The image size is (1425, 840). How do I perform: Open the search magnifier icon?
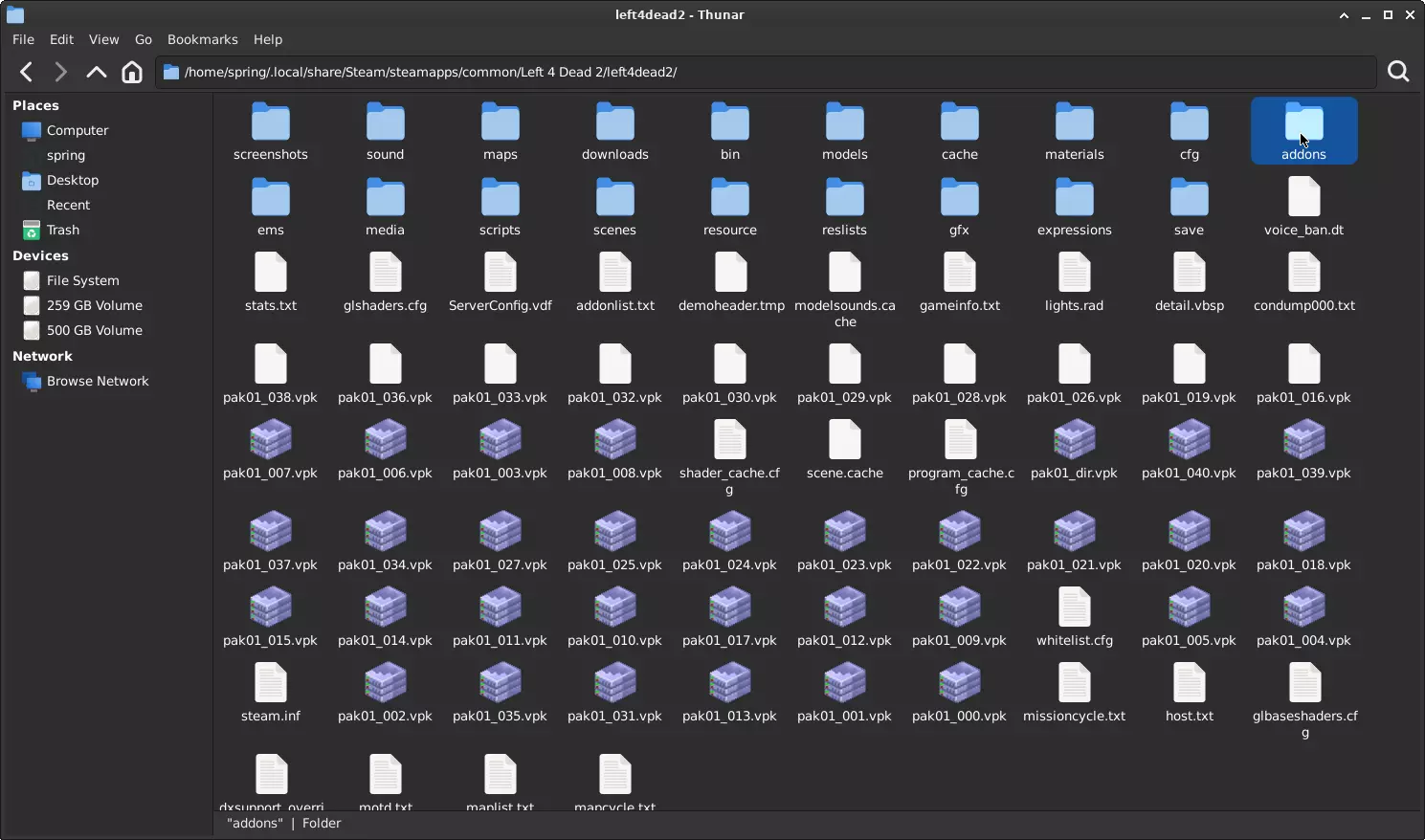pyautogui.click(x=1398, y=72)
